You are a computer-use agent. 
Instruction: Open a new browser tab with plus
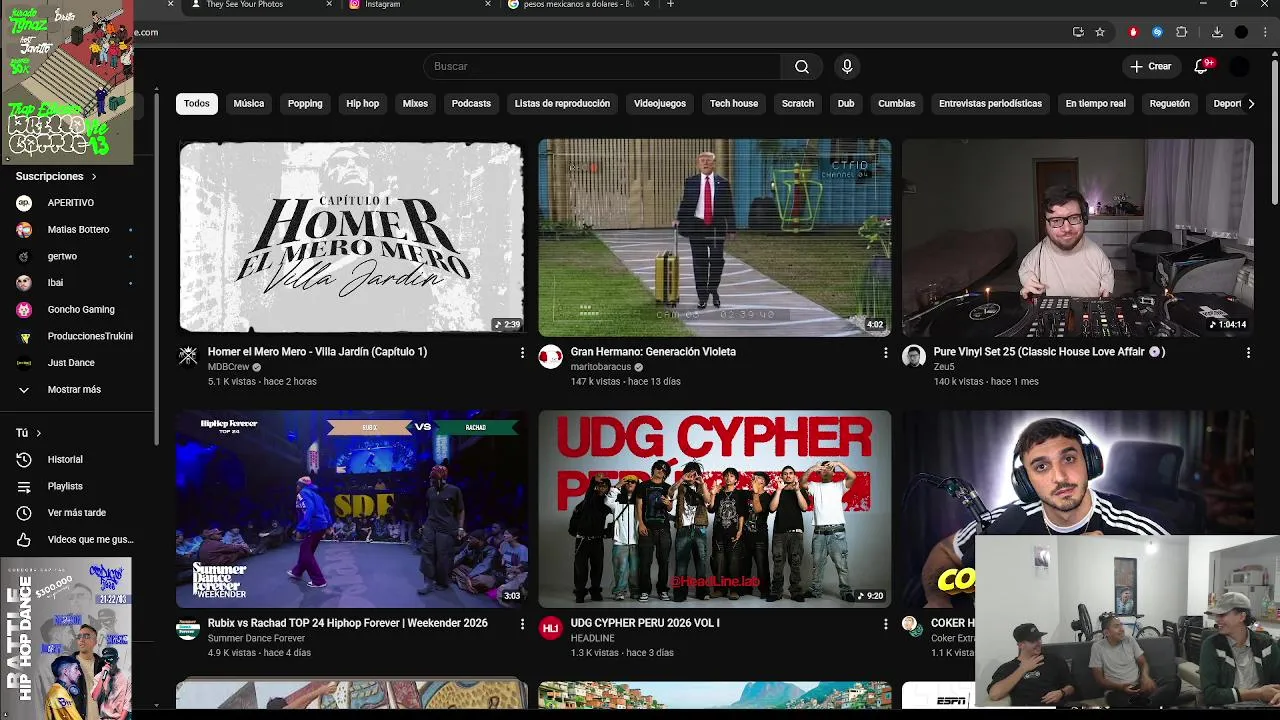[x=670, y=5]
